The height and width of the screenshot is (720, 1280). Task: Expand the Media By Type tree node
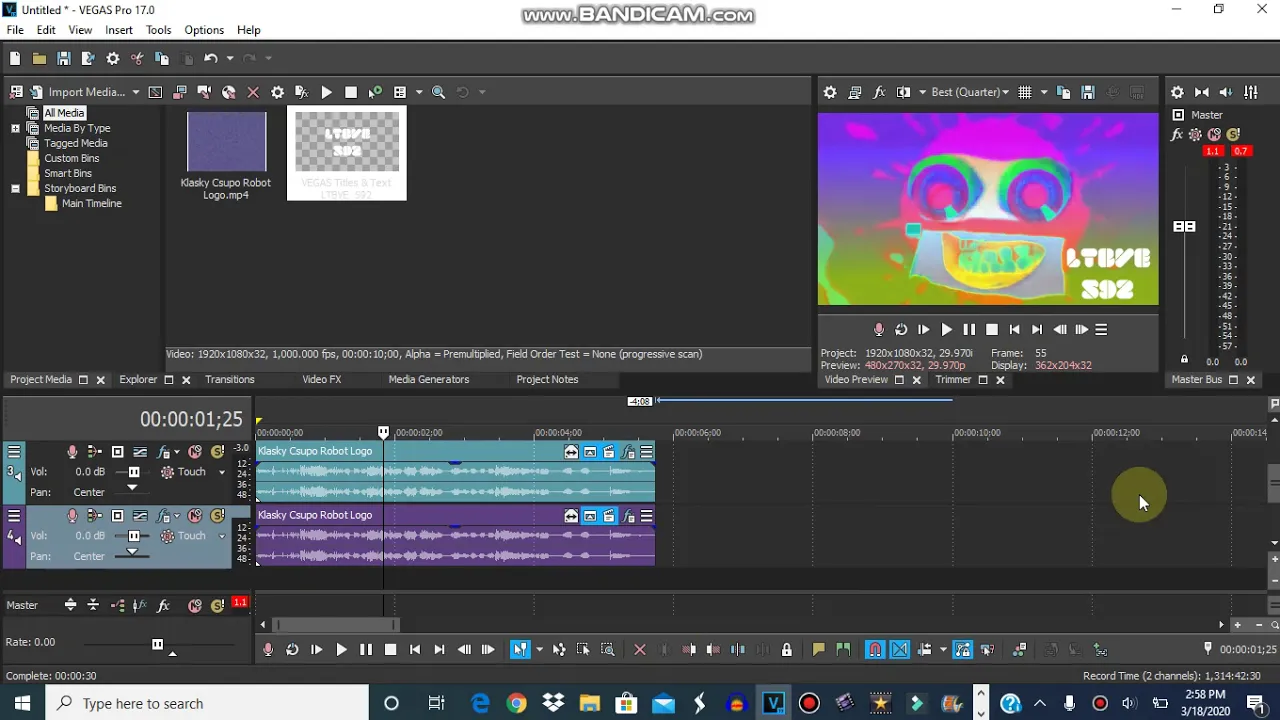coord(15,128)
